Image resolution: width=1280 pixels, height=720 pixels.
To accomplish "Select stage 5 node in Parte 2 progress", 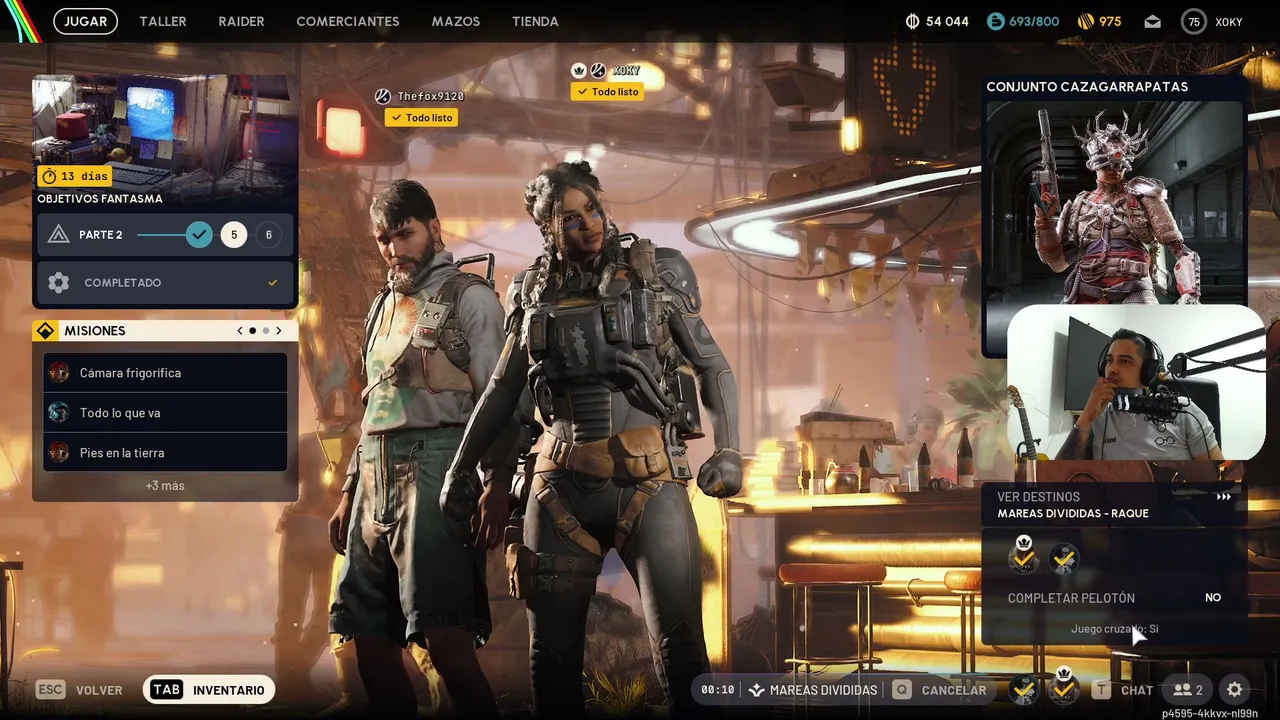I will (x=234, y=235).
